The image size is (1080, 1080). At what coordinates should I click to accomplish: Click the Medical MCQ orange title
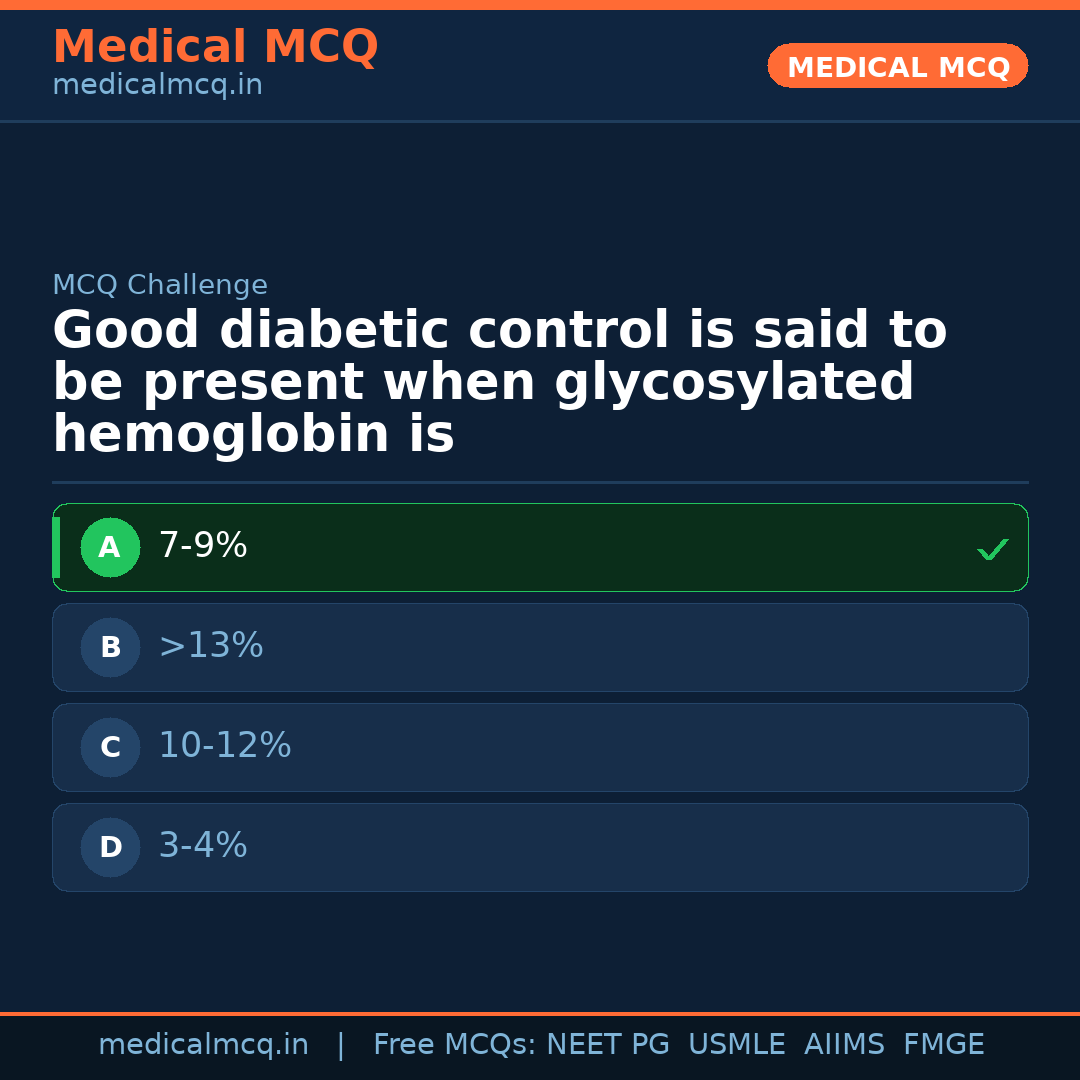click(x=215, y=47)
